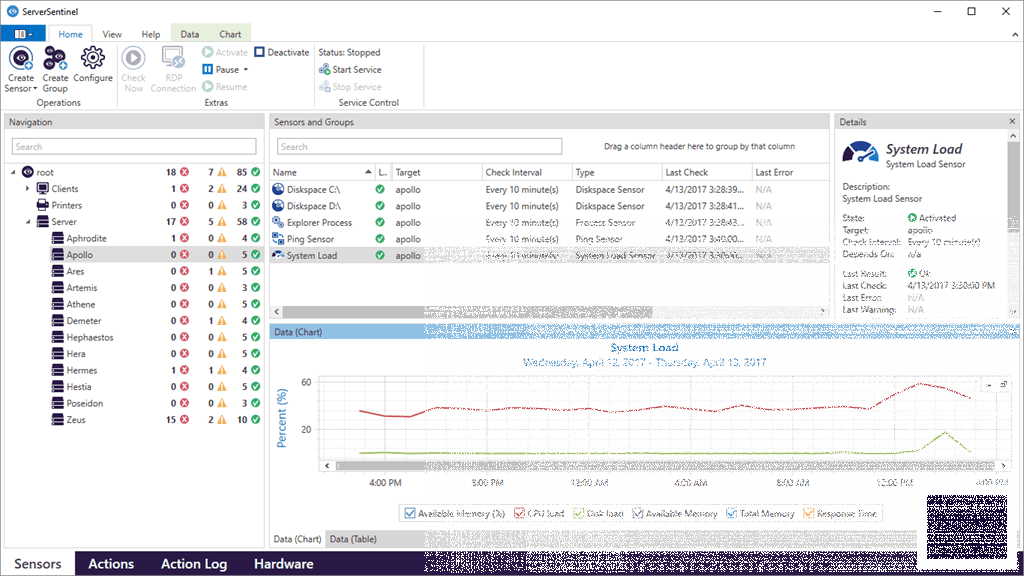Click the Start Service icon
The width and height of the screenshot is (1024, 576).
coord(325,70)
